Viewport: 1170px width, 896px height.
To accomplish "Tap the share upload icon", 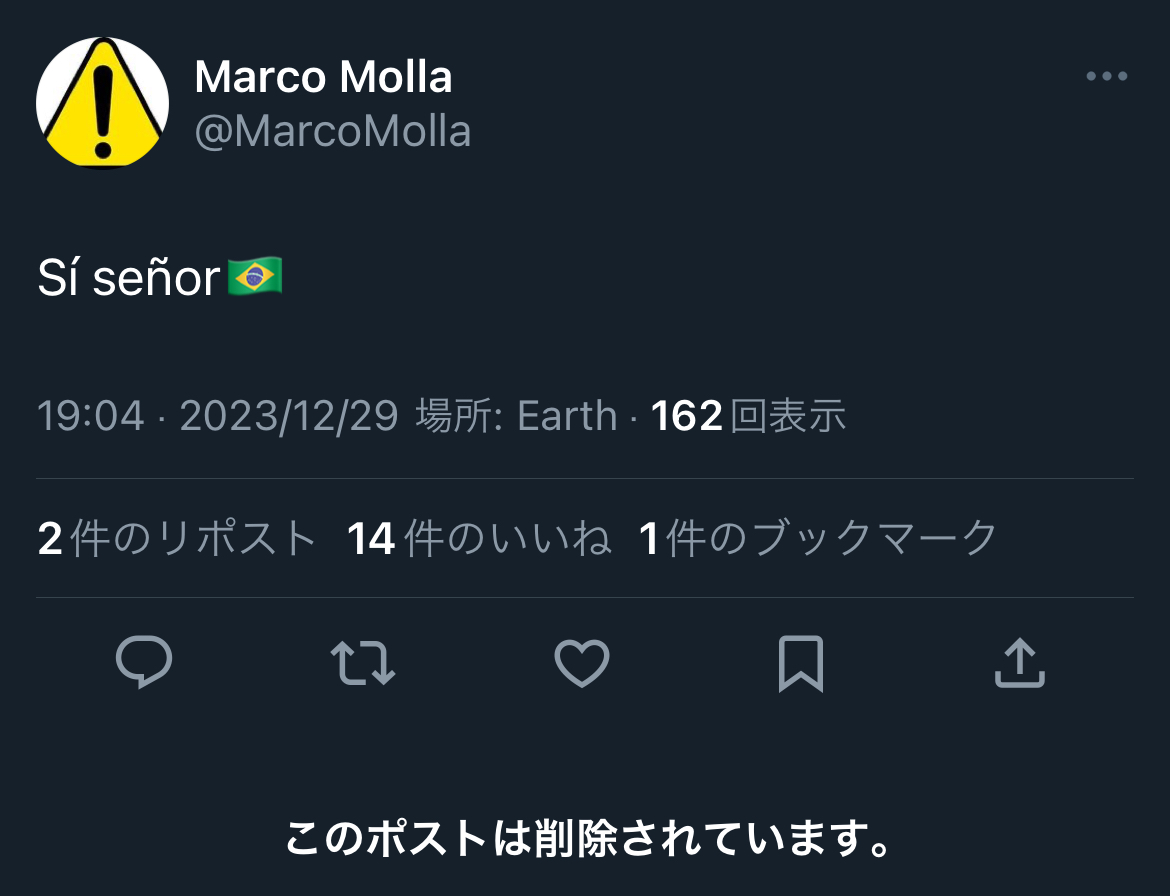I will tap(1019, 663).
